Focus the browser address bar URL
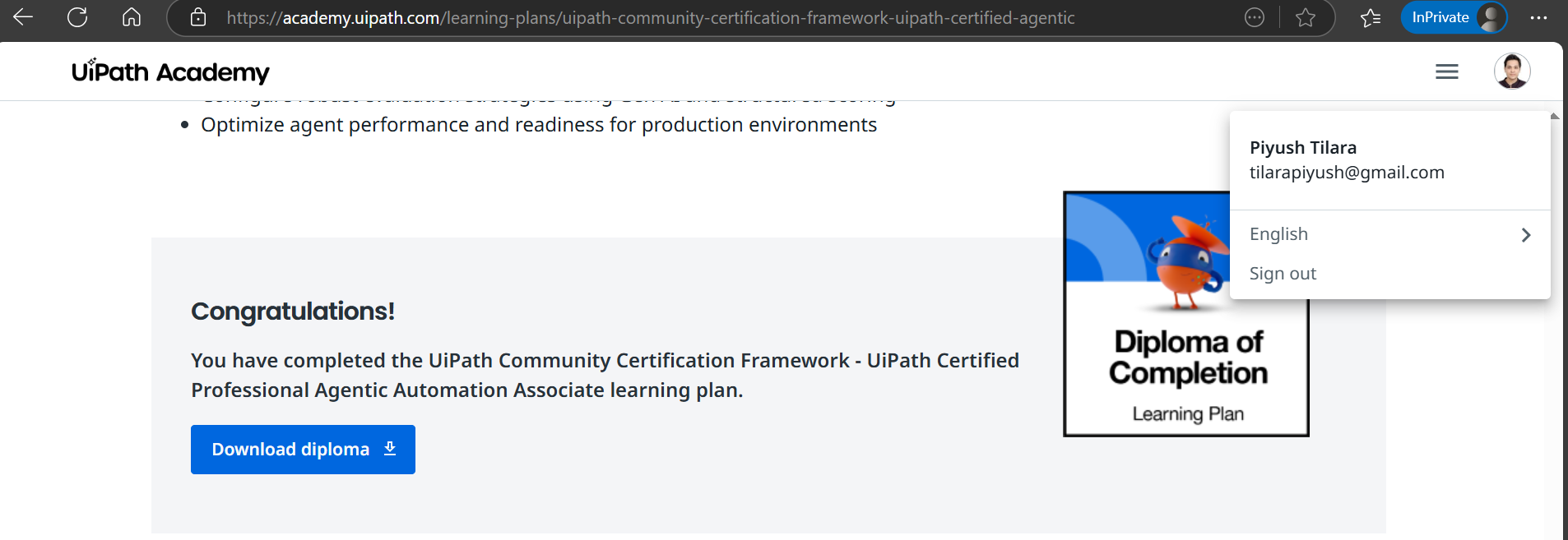 (x=650, y=18)
